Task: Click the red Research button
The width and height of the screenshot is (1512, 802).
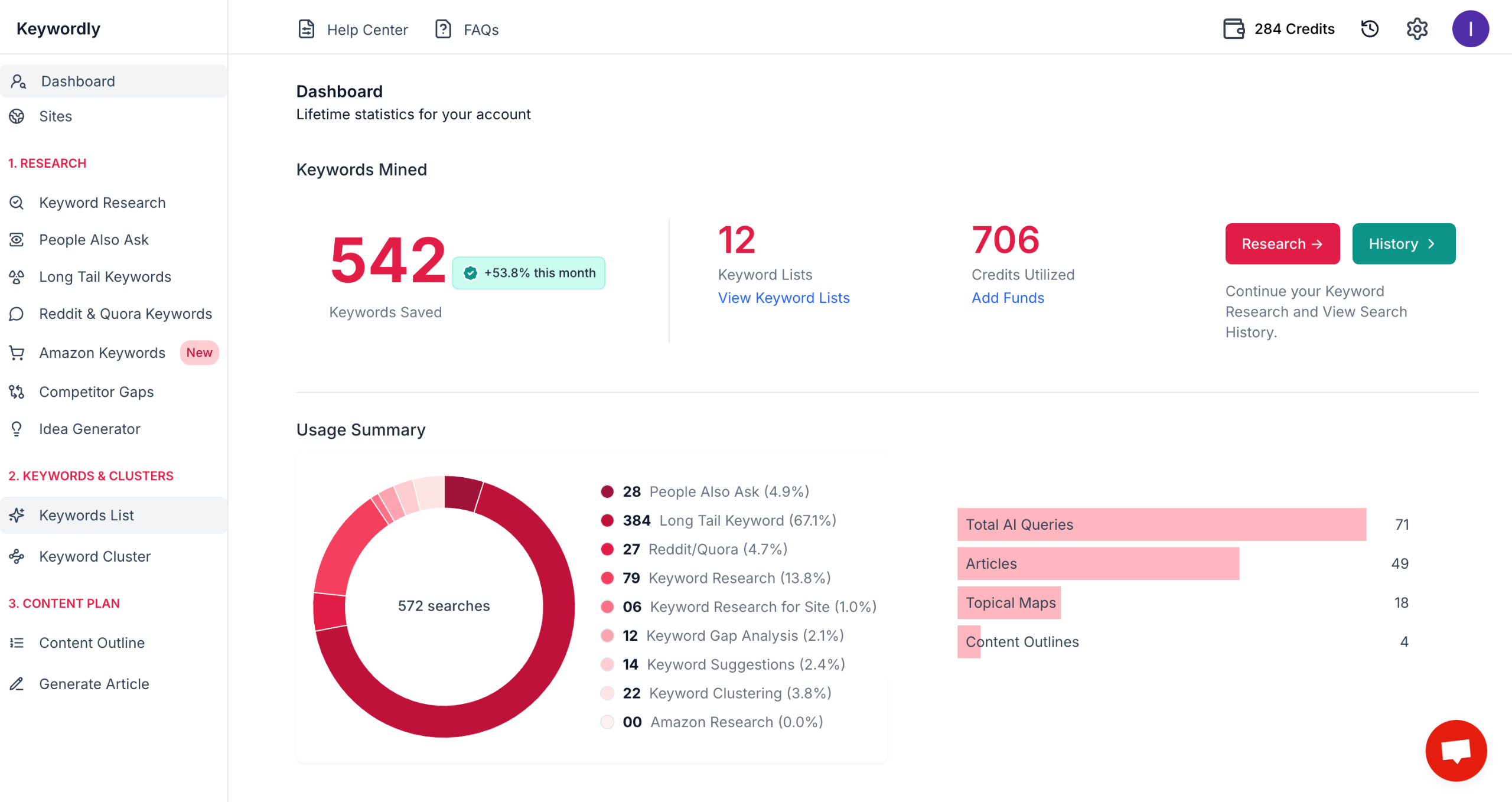Action: [x=1282, y=244]
